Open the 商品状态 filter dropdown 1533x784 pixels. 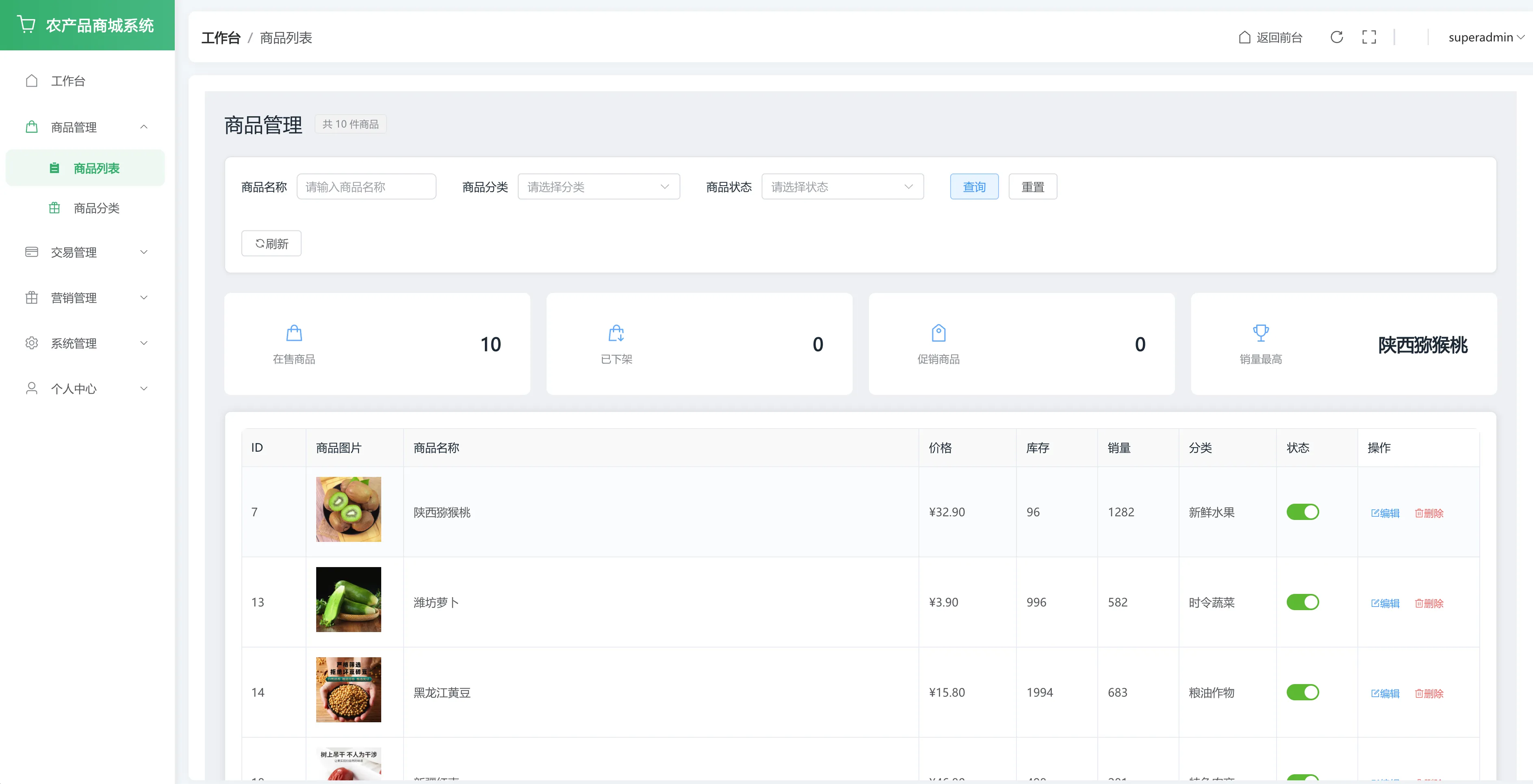pos(842,187)
